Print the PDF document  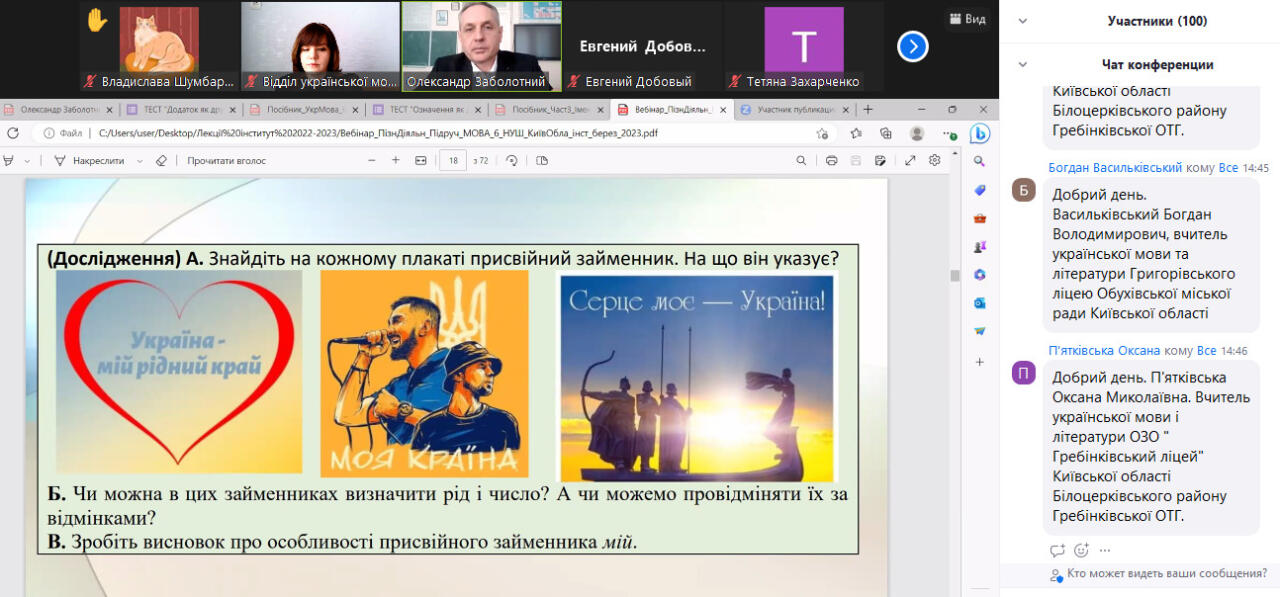[831, 160]
